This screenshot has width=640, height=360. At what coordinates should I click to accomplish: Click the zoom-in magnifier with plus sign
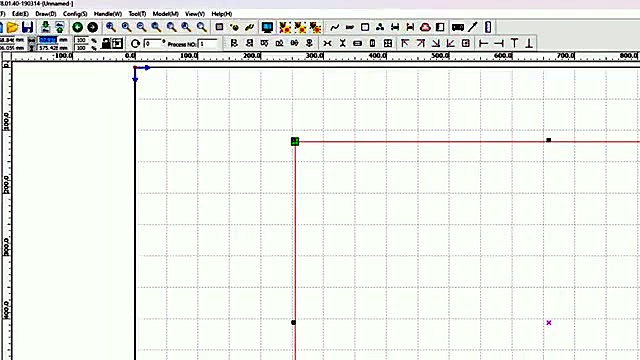tap(111, 27)
